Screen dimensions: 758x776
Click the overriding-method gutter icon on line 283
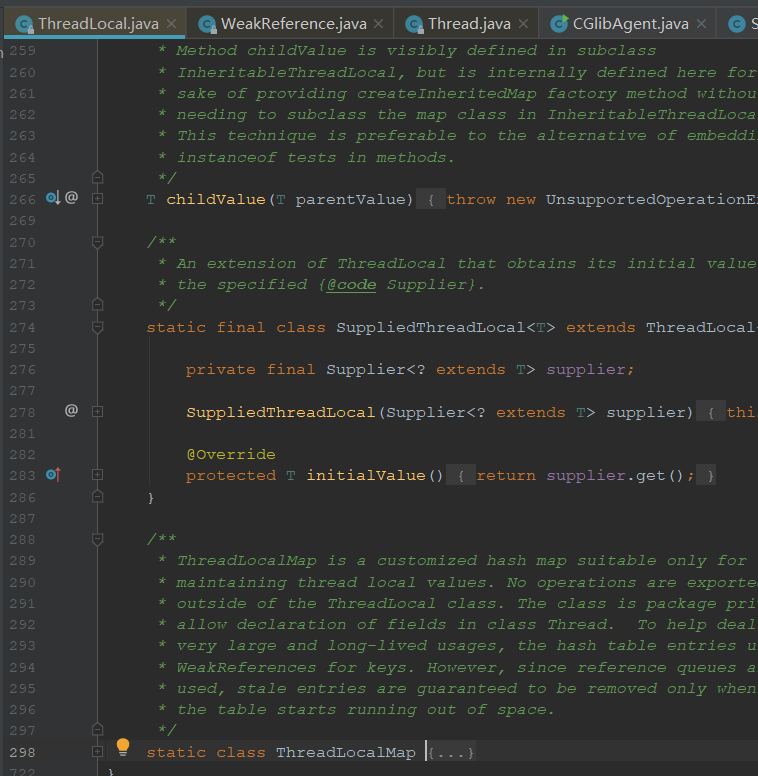53,475
